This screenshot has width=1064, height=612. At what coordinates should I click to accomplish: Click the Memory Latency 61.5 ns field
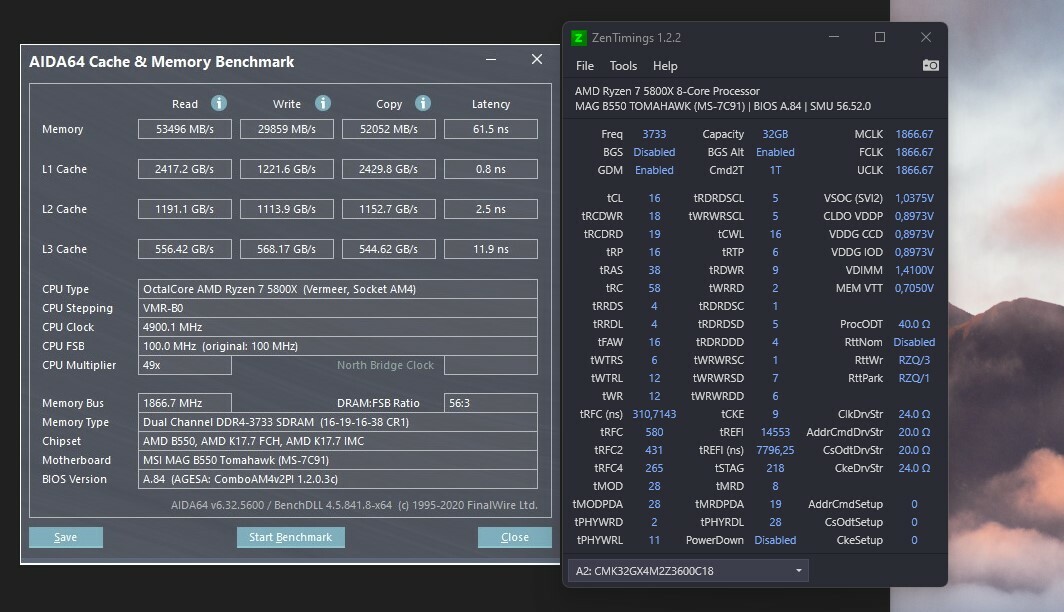tap(490, 129)
